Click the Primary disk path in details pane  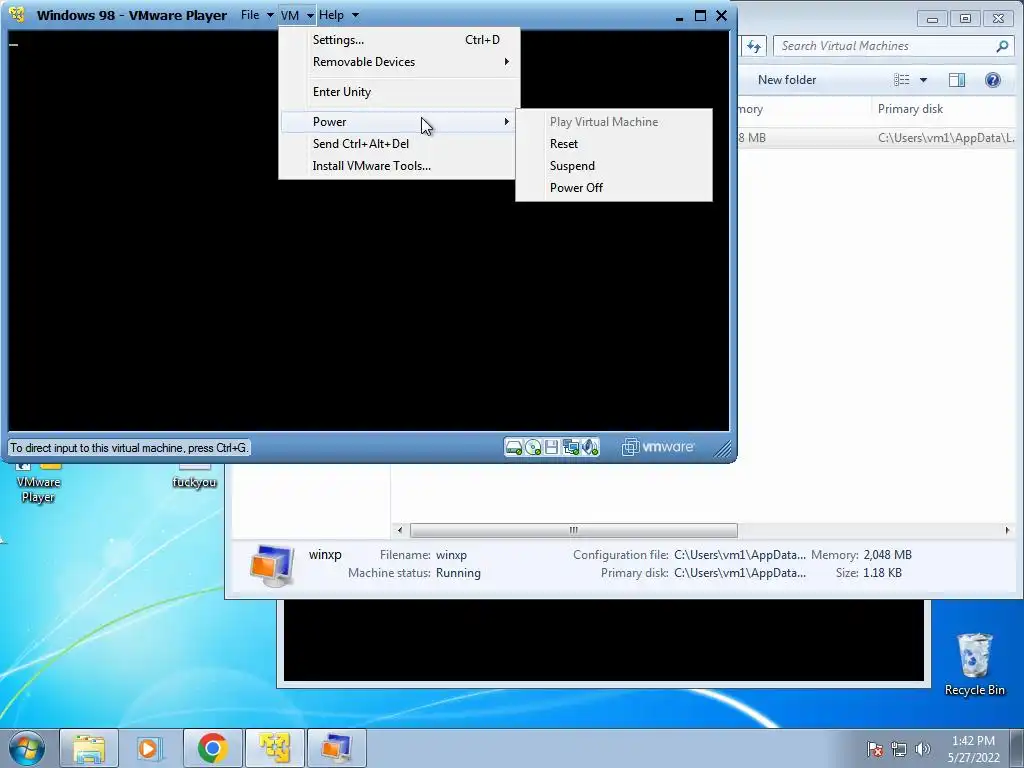(x=740, y=573)
